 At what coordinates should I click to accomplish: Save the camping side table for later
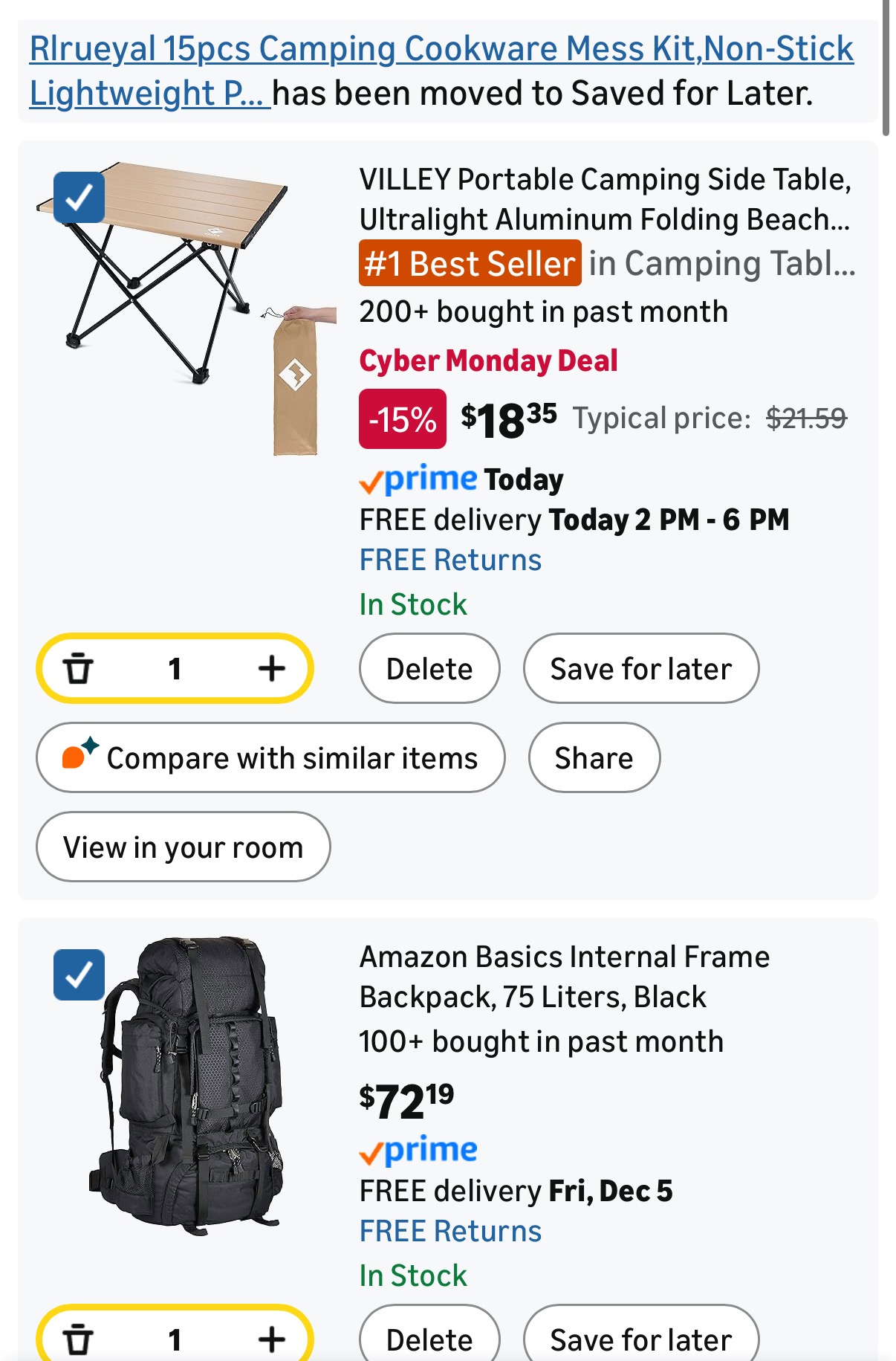641,668
